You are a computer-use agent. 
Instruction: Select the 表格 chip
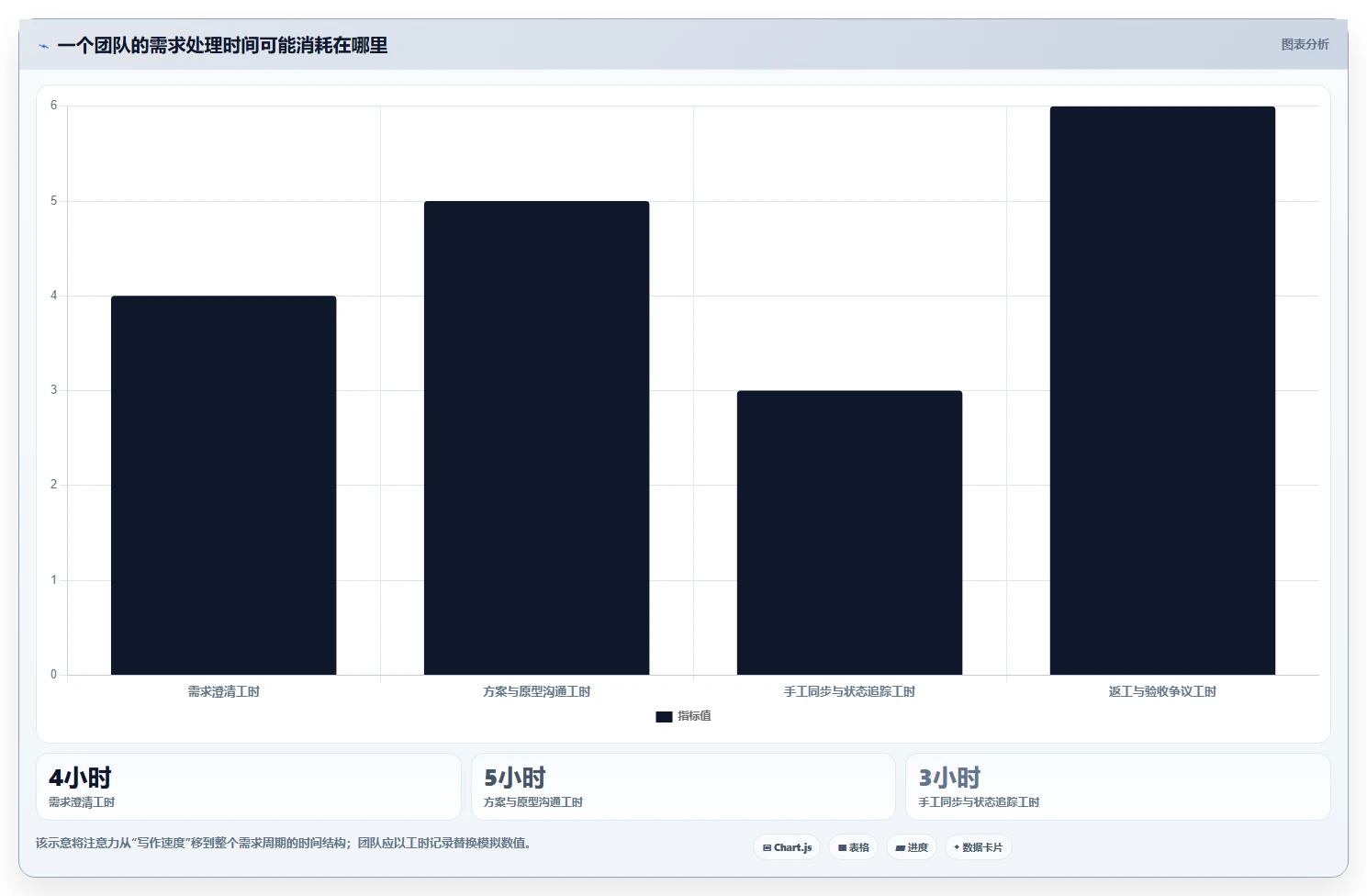click(x=854, y=847)
